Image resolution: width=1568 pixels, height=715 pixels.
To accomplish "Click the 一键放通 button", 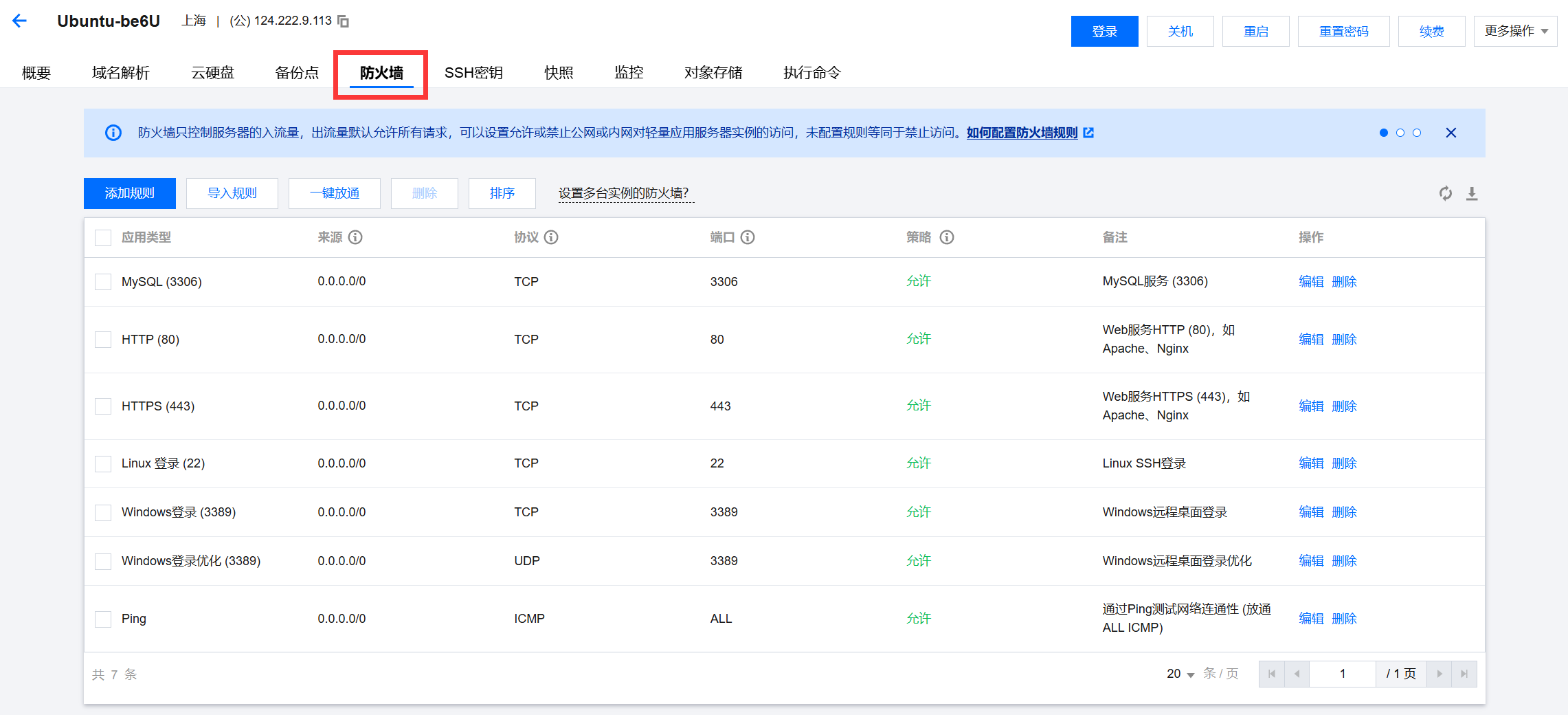I will click(335, 193).
